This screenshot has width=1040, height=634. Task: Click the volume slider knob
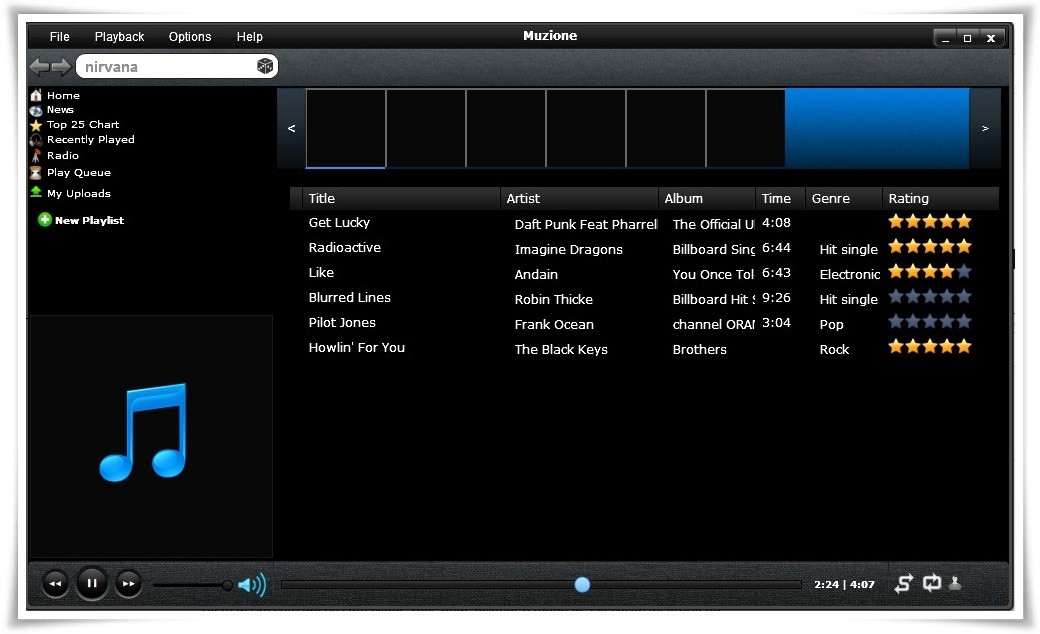pos(228,585)
